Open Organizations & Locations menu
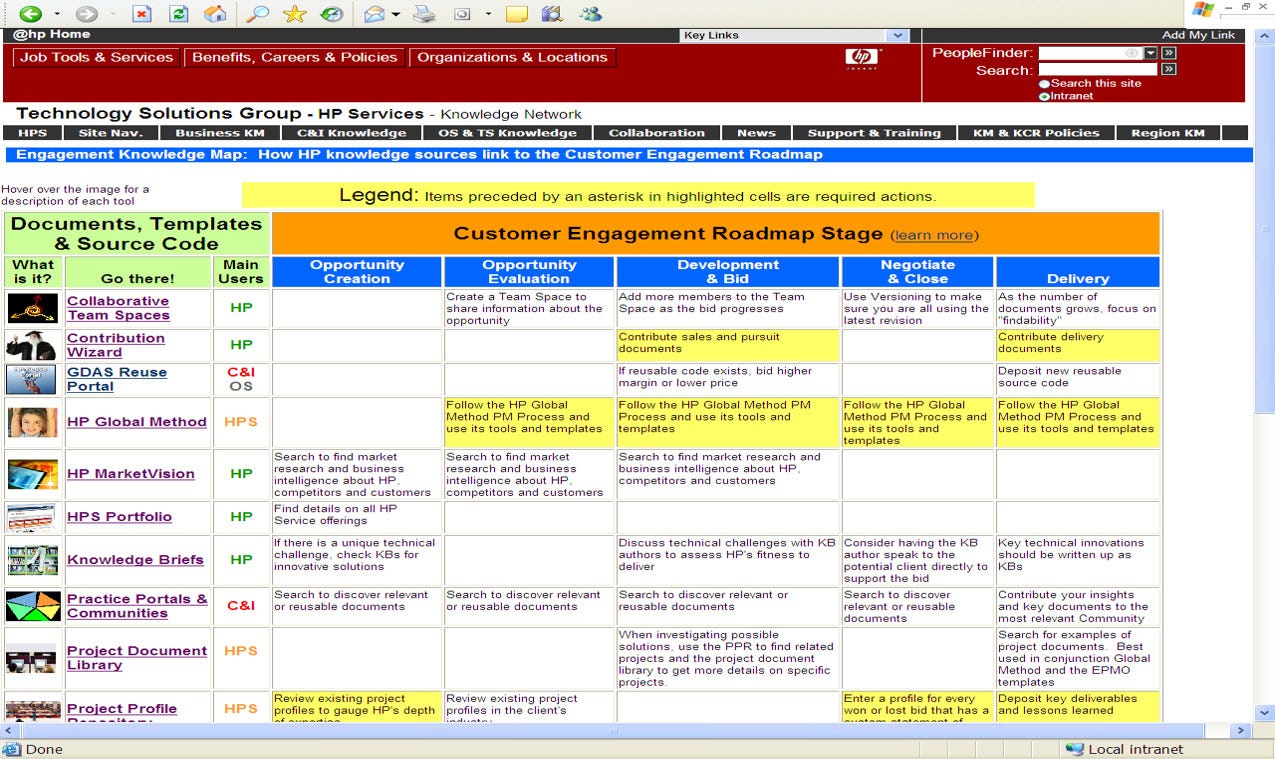The image size is (1275, 759). [x=512, y=57]
